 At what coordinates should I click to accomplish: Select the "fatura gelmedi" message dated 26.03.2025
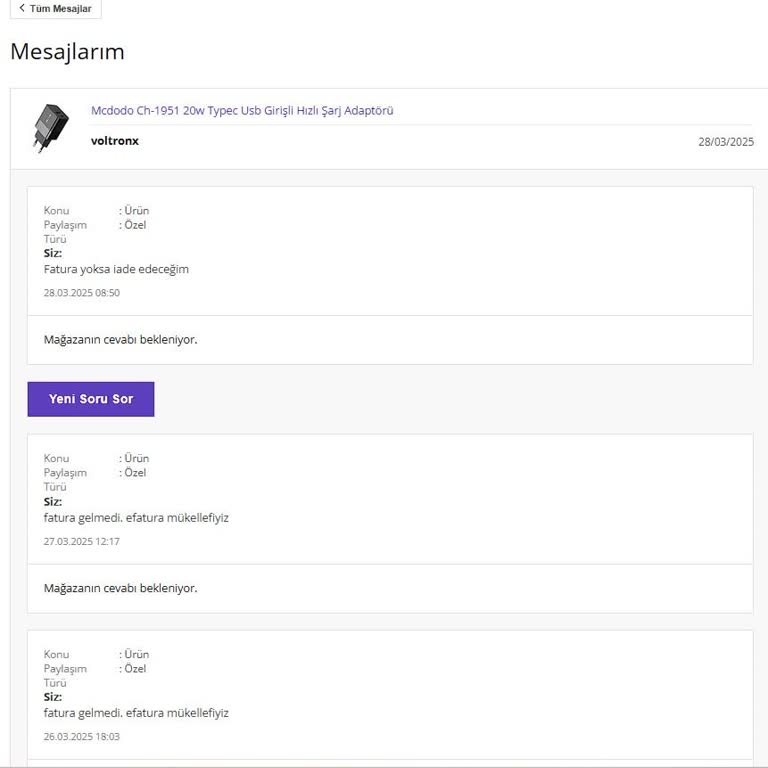click(136, 713)
